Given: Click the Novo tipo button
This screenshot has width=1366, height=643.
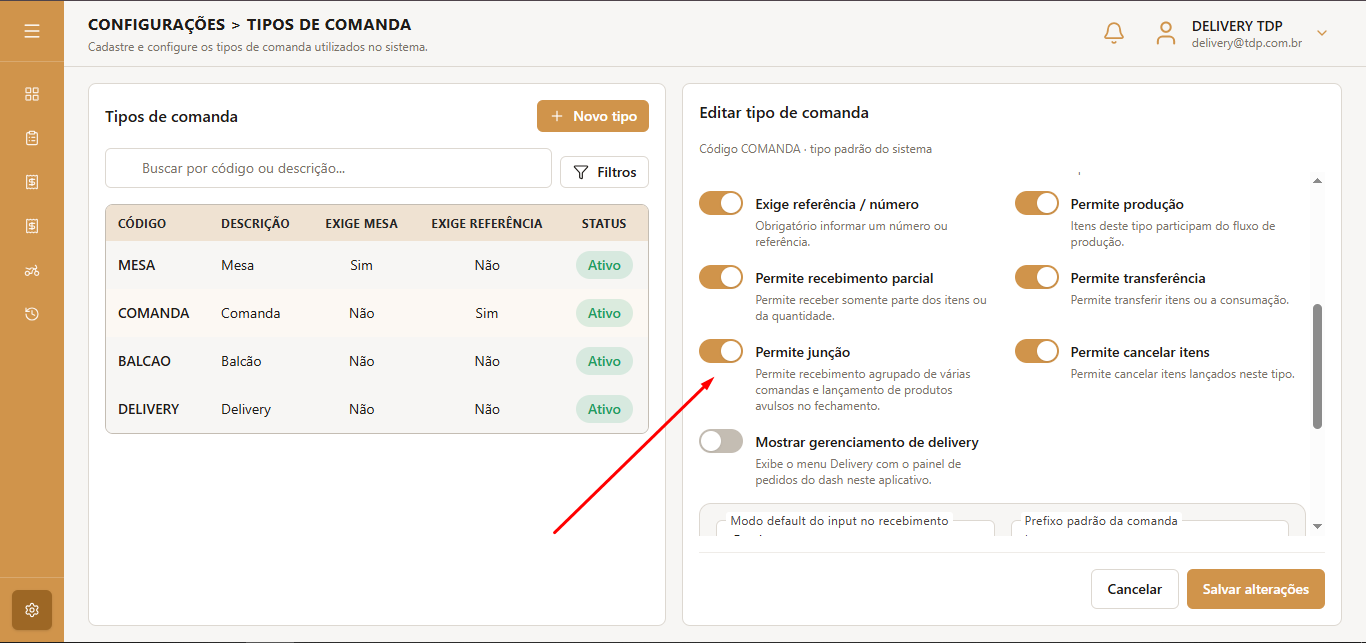Looking at the screenshot, I should tap(593, 116).
